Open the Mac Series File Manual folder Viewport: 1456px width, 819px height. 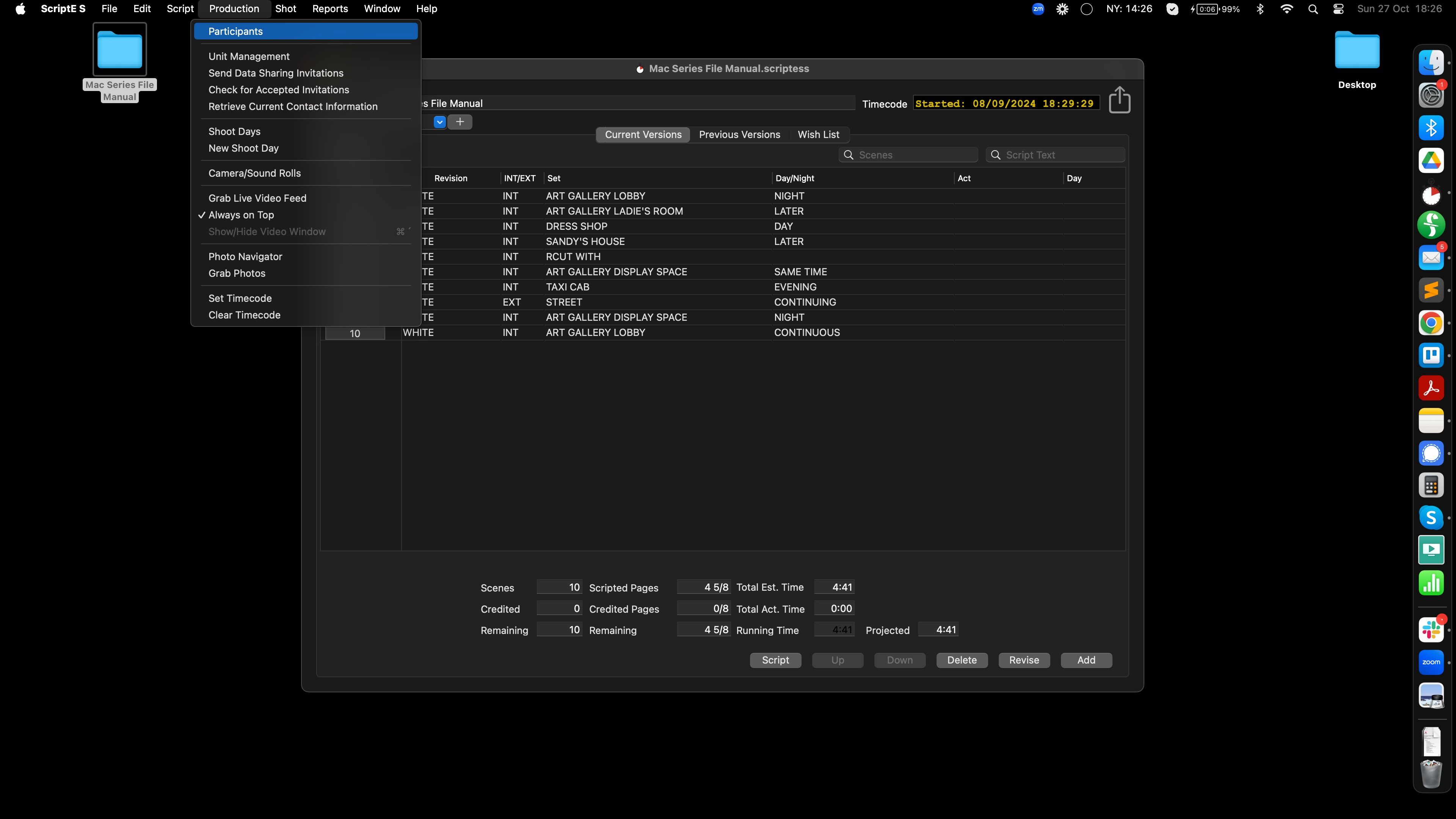click(119, 51)
